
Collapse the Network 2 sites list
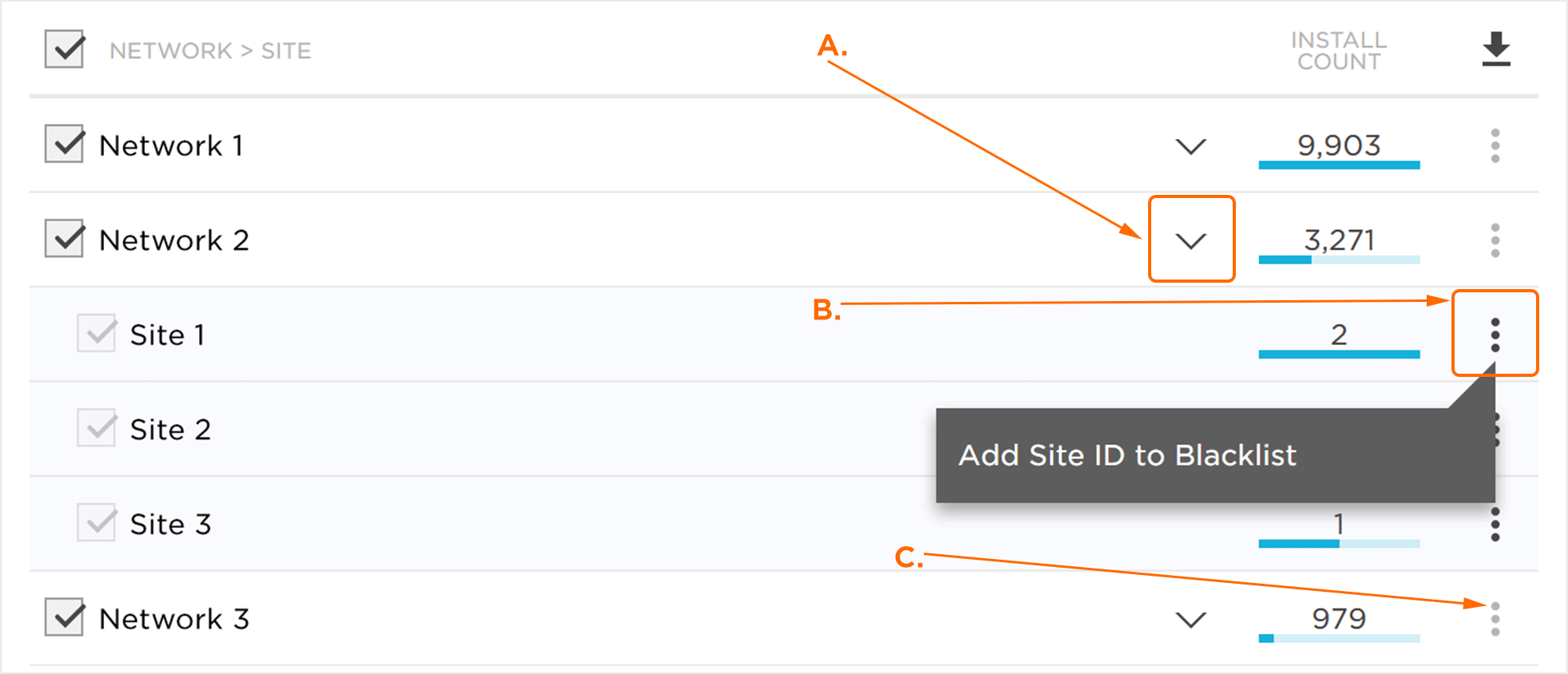[x=1190, y=240]
